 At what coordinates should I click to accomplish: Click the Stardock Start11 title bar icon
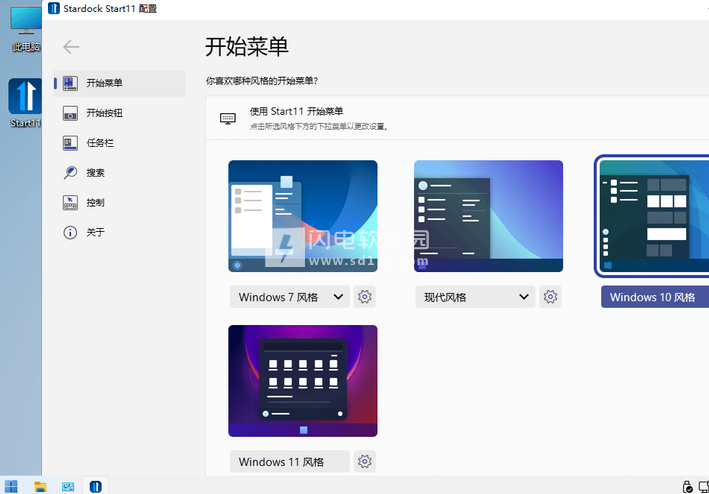[54, 8]
